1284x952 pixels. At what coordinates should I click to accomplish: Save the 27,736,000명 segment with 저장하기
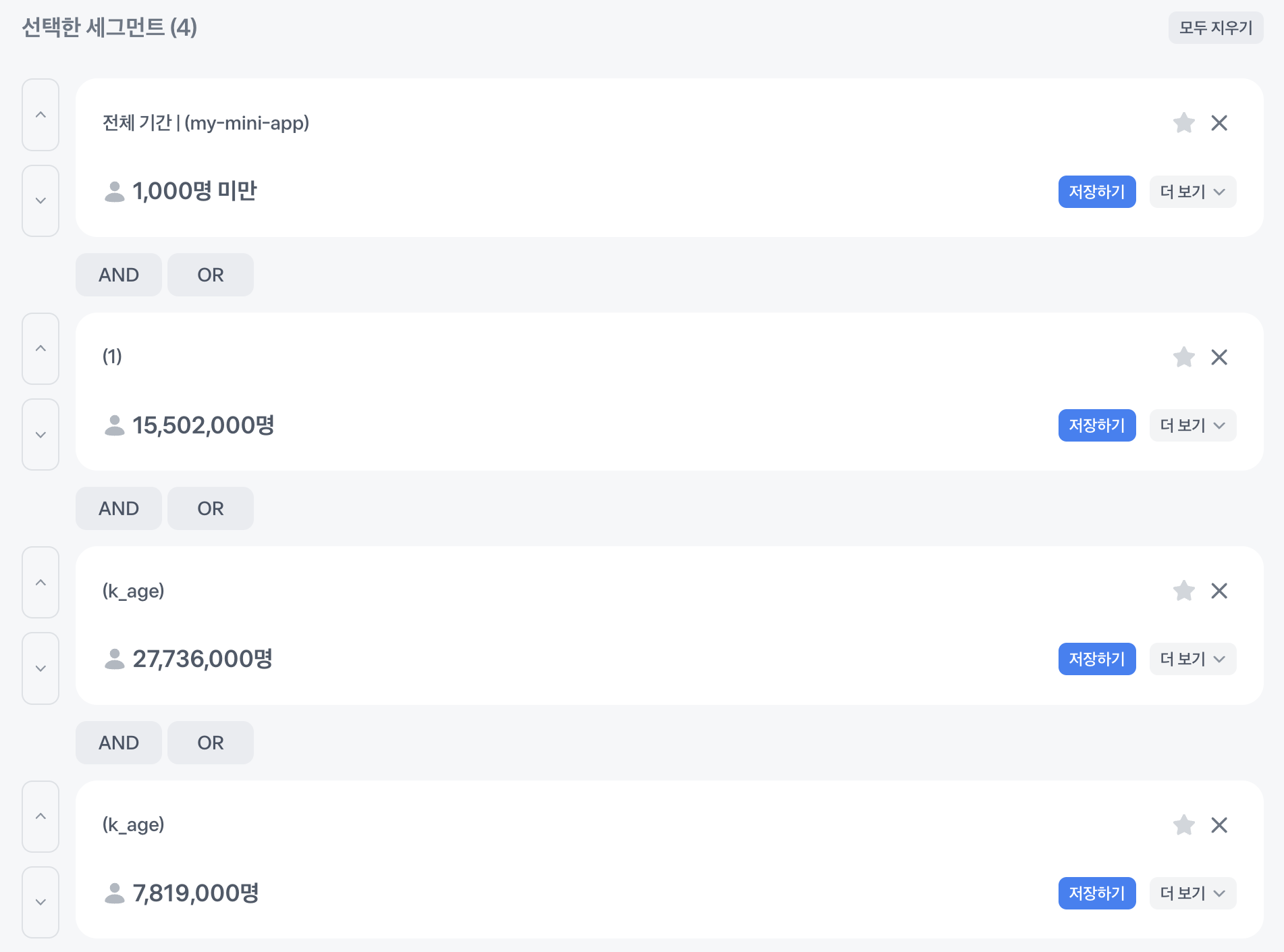[x=1097, y=659]
